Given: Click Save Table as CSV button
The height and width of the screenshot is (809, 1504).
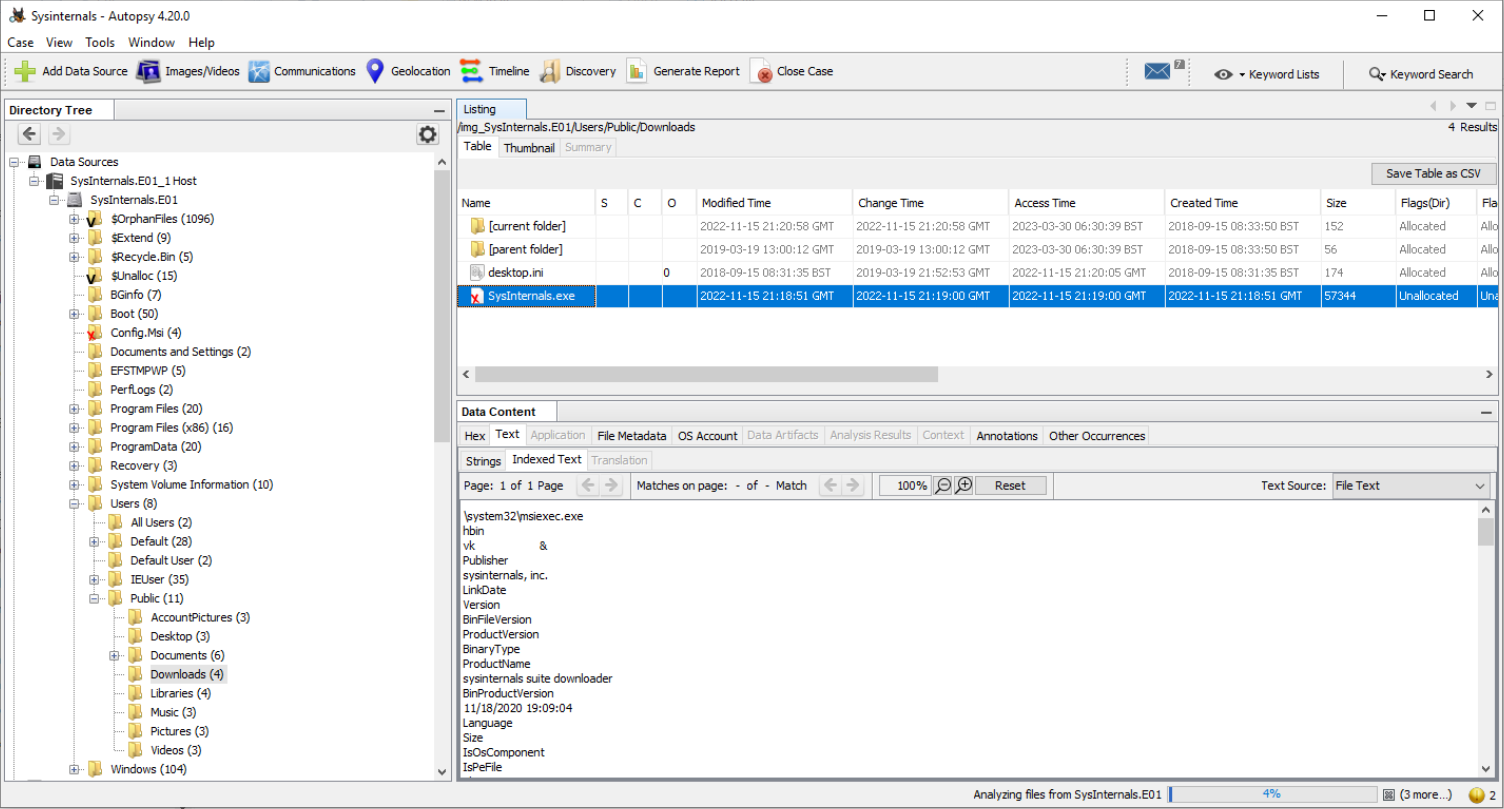Looking at the screenshot, I should click(x=1434, y=173).
